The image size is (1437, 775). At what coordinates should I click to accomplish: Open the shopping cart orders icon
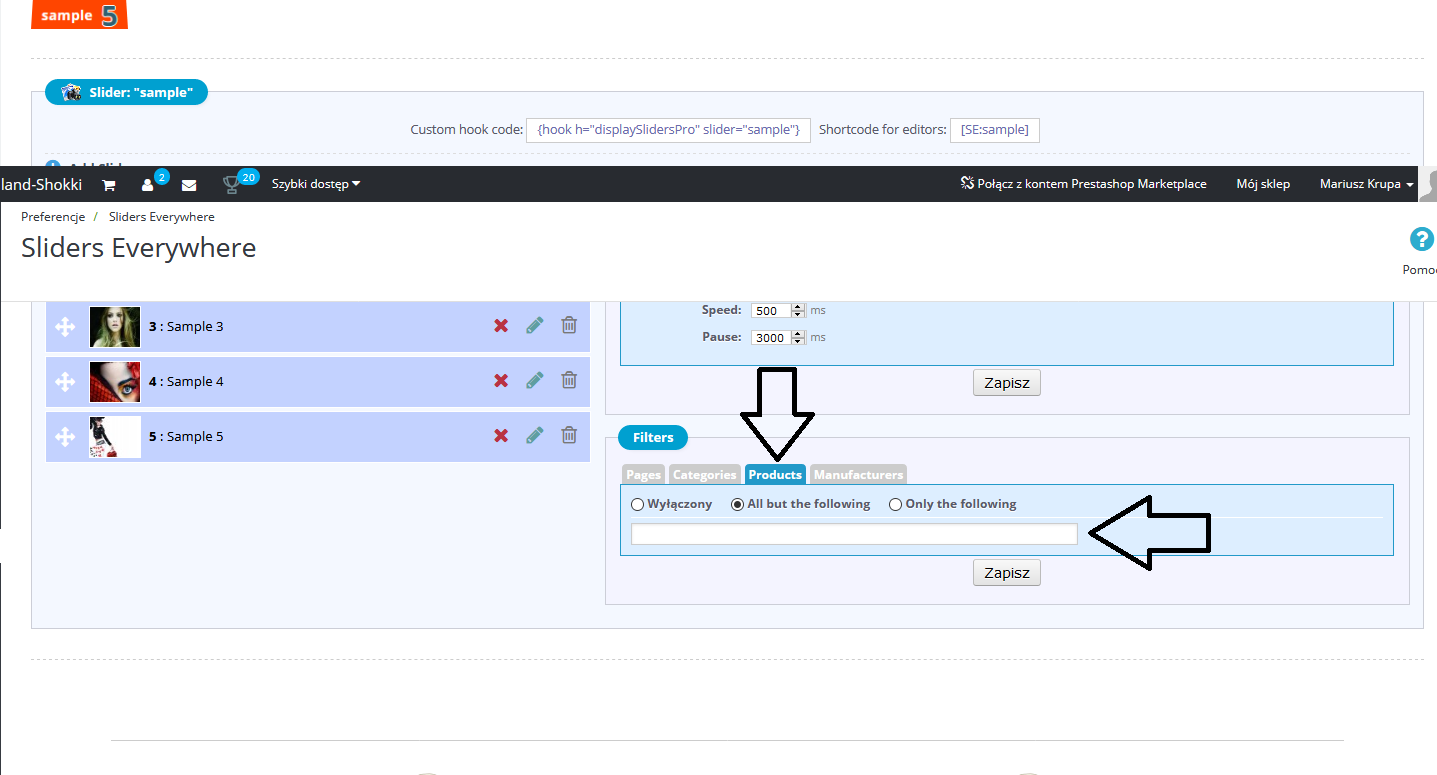pyautogui.click(x=109, y=185)
